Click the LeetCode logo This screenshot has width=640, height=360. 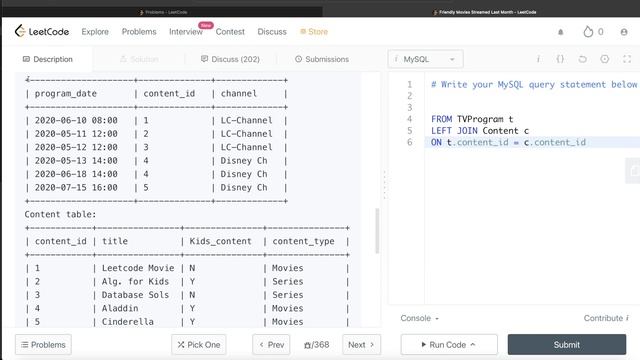point(42,31)
